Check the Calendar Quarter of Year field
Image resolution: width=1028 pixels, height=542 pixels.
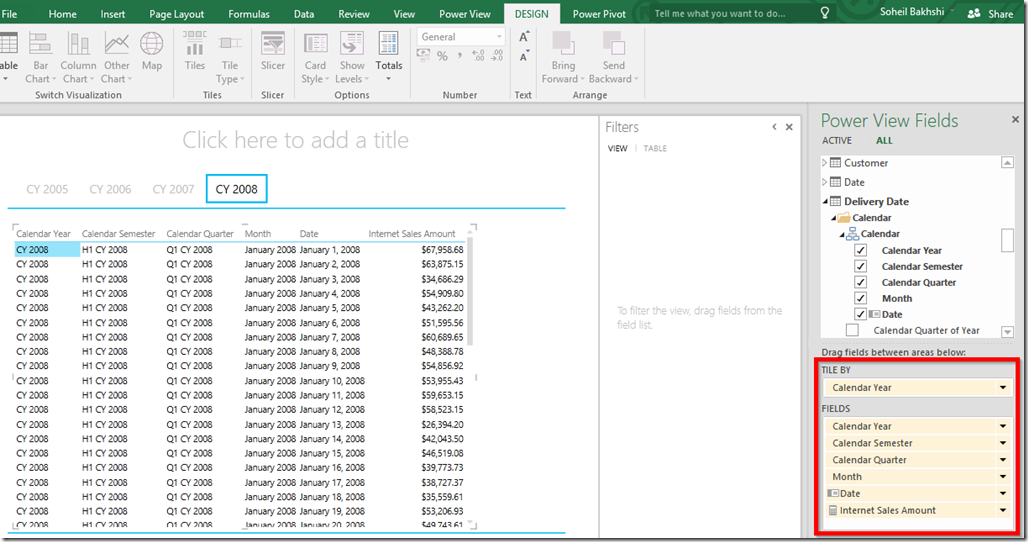(x=852, y=330)
